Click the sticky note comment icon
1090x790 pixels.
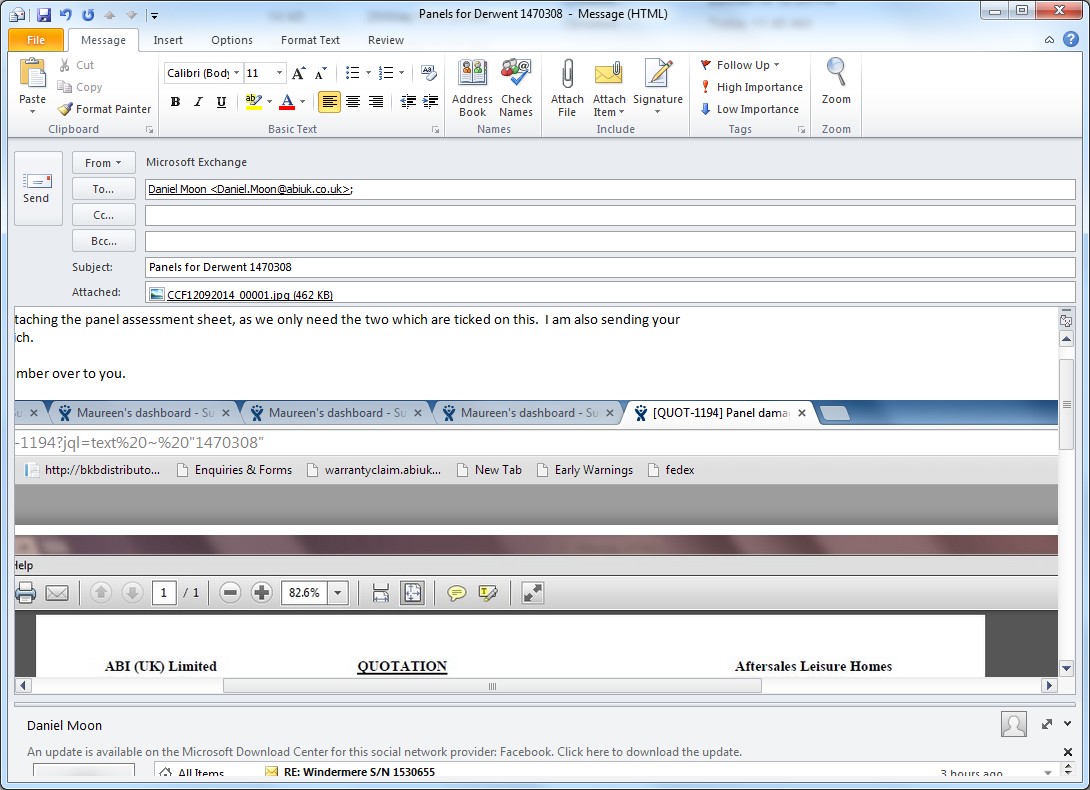click(x=457, y=593)
